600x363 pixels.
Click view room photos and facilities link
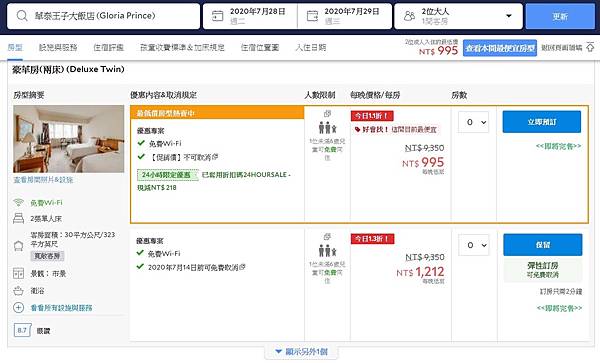click(43, 179)
